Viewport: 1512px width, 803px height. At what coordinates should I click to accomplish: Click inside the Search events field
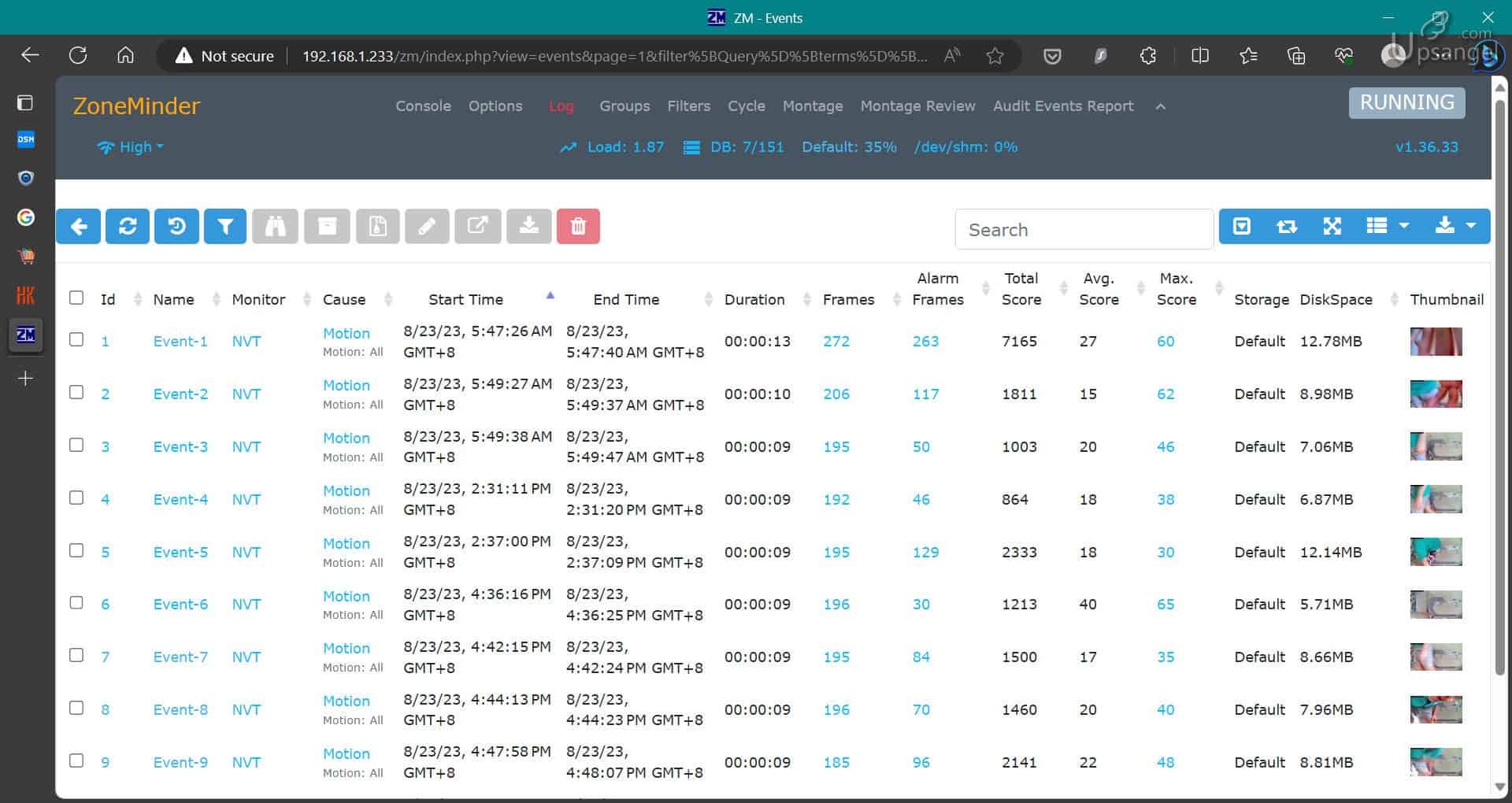coord(1084,229)
